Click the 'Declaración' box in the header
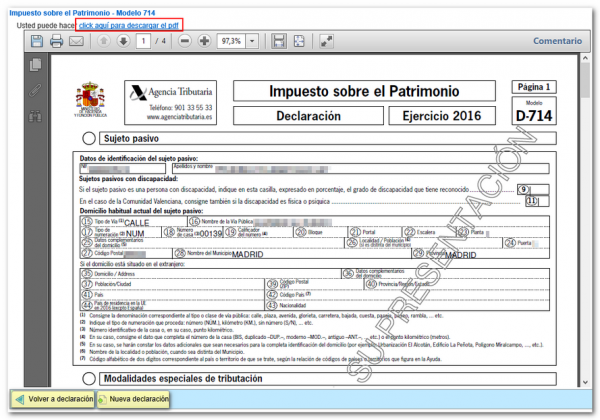Viewport: 600px width, 420px height. coord(308,116)
